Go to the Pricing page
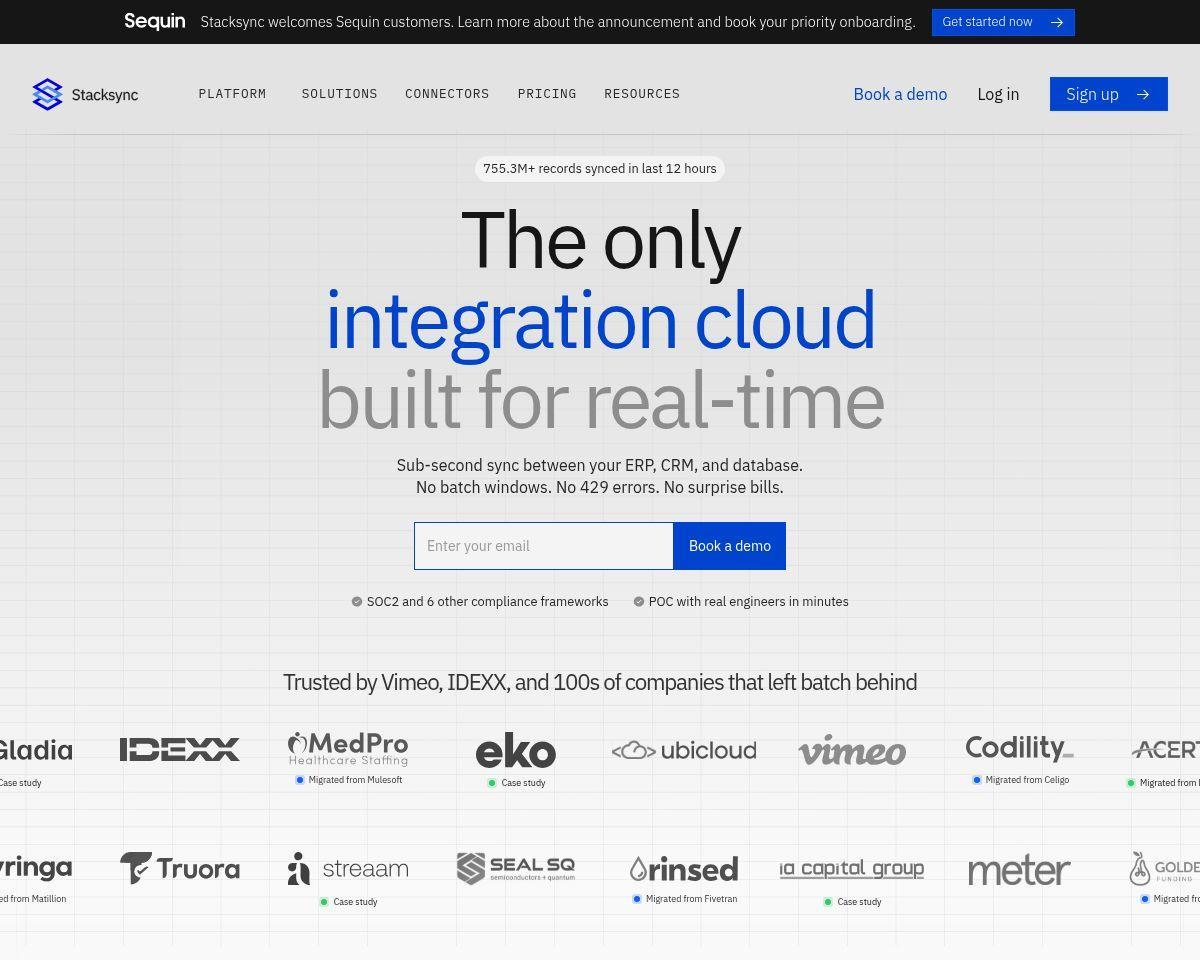The height and width of the screenshot is (960, 1200). tap(547, 94)
